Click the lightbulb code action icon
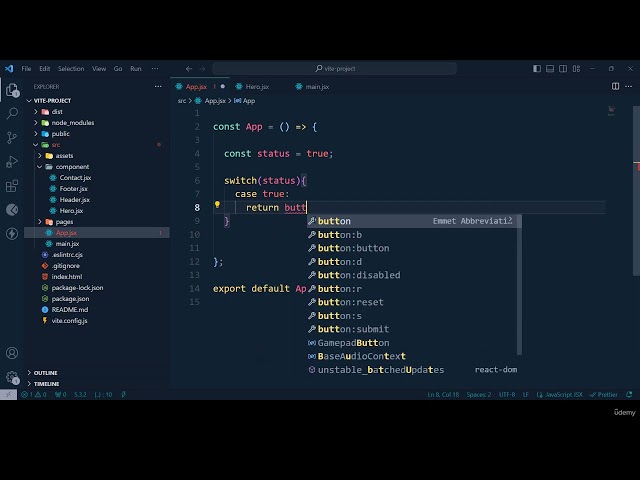The height and width of the screenshot is (480, 640). 217,204
